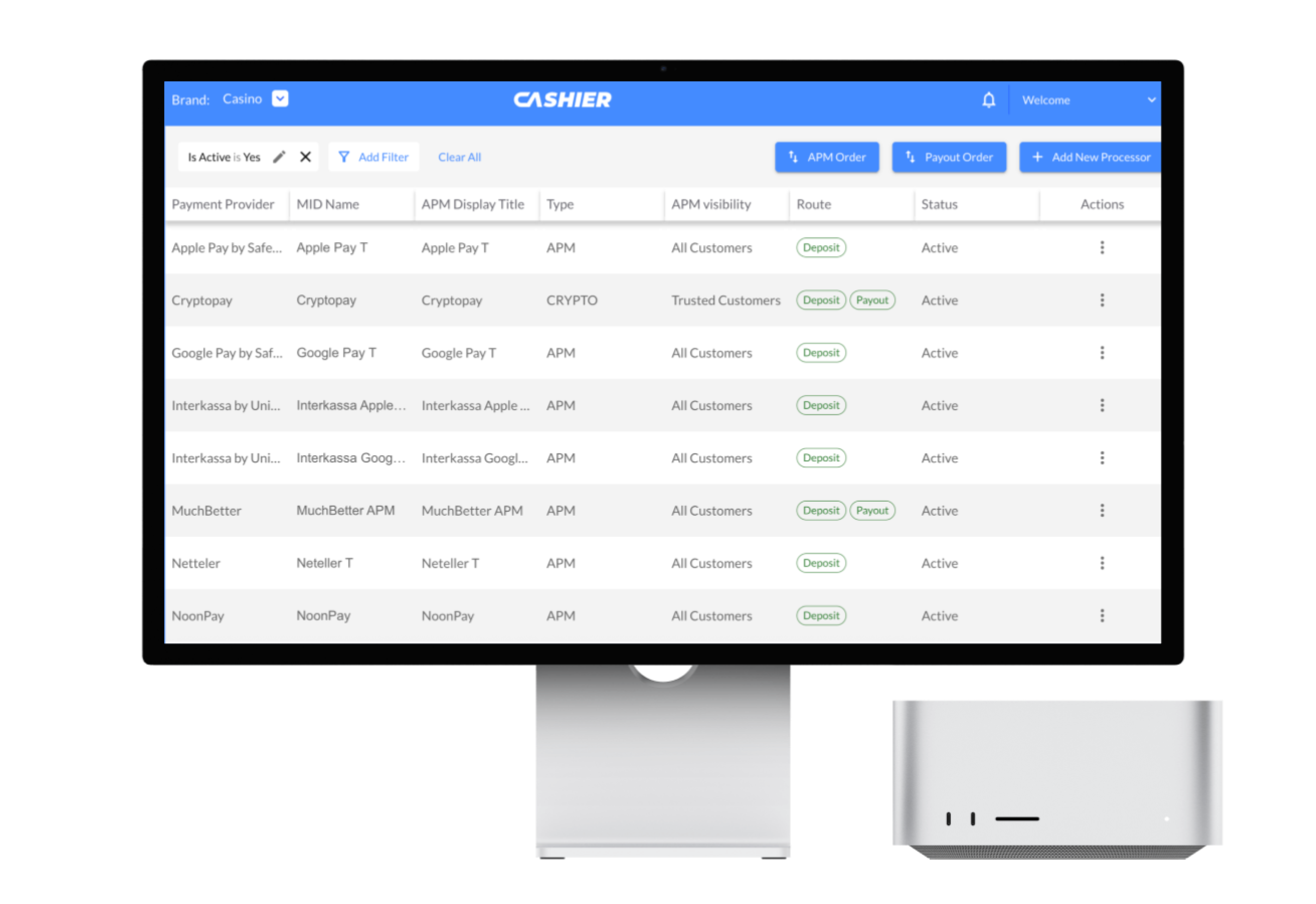Sort by Payment Provider column header
The image size is (1316, 904).
click(223, 205)
